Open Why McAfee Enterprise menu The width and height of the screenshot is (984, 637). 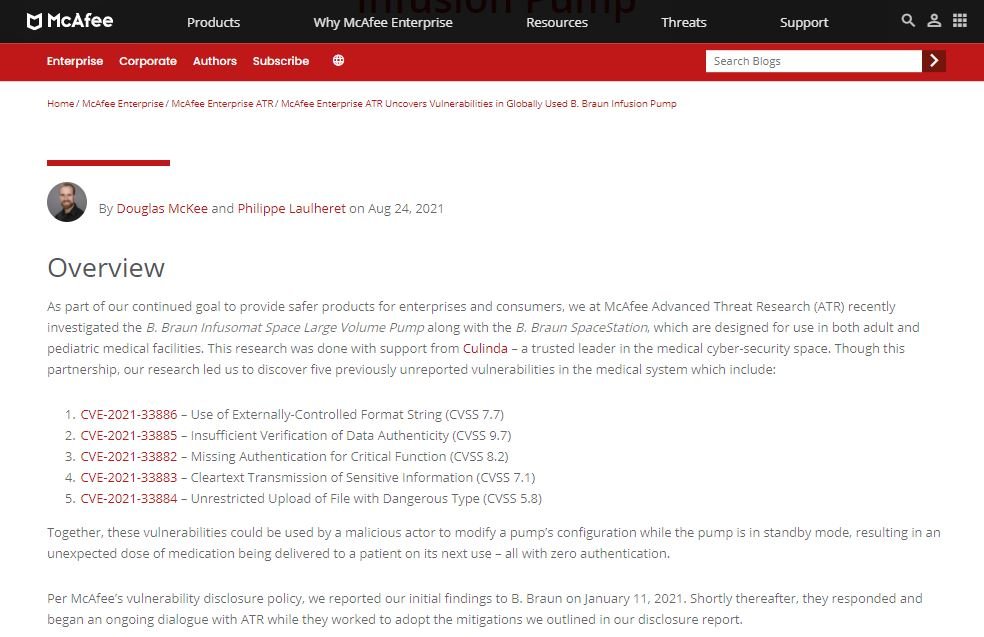coord(383,22)
